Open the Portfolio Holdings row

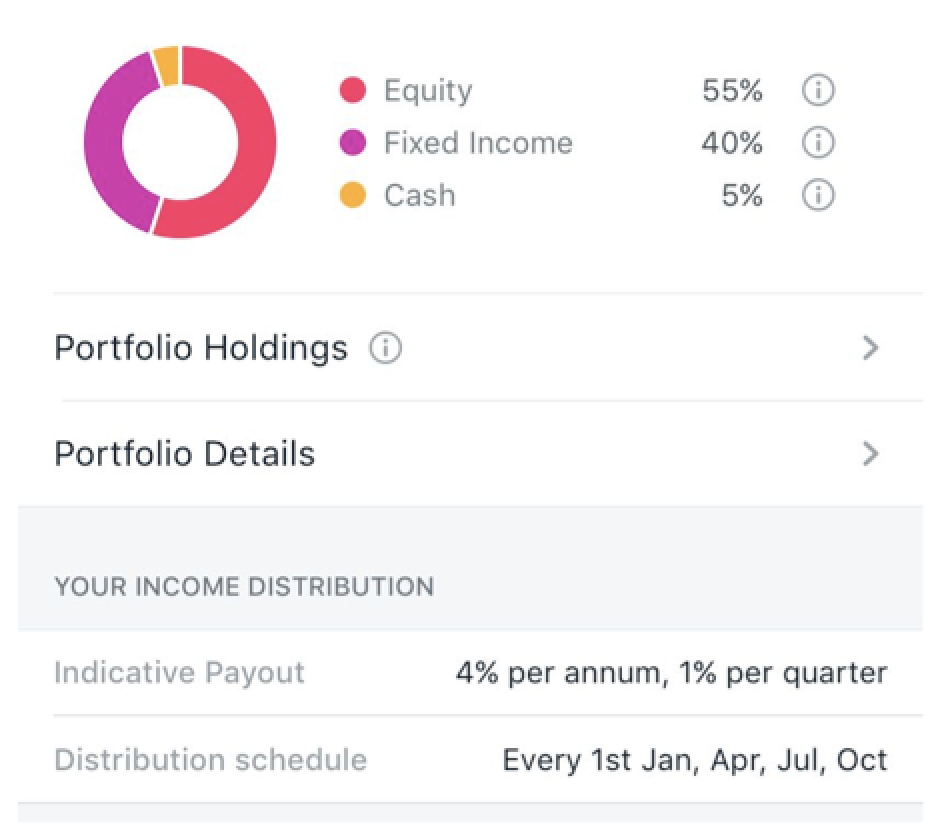click(x=471, y=348)
